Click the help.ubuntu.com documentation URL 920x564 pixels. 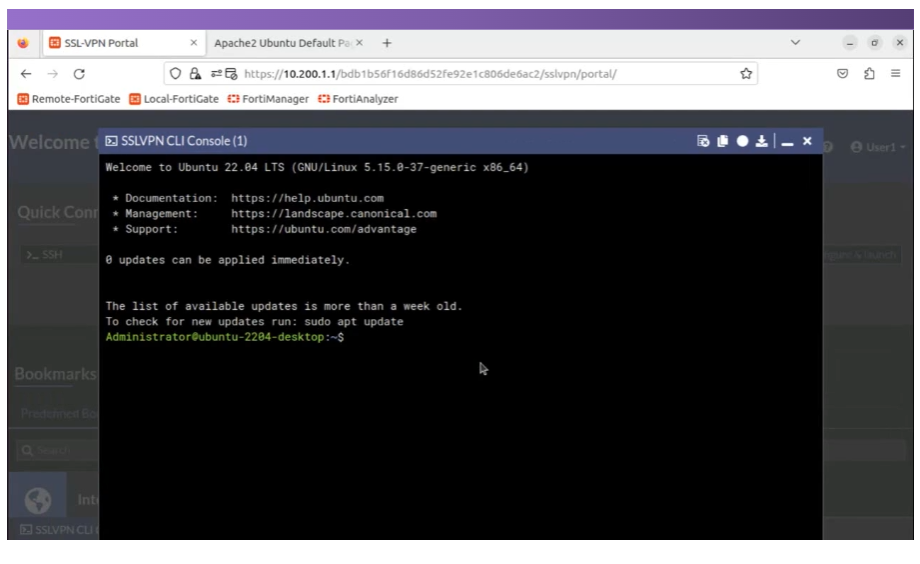point(307,198)
